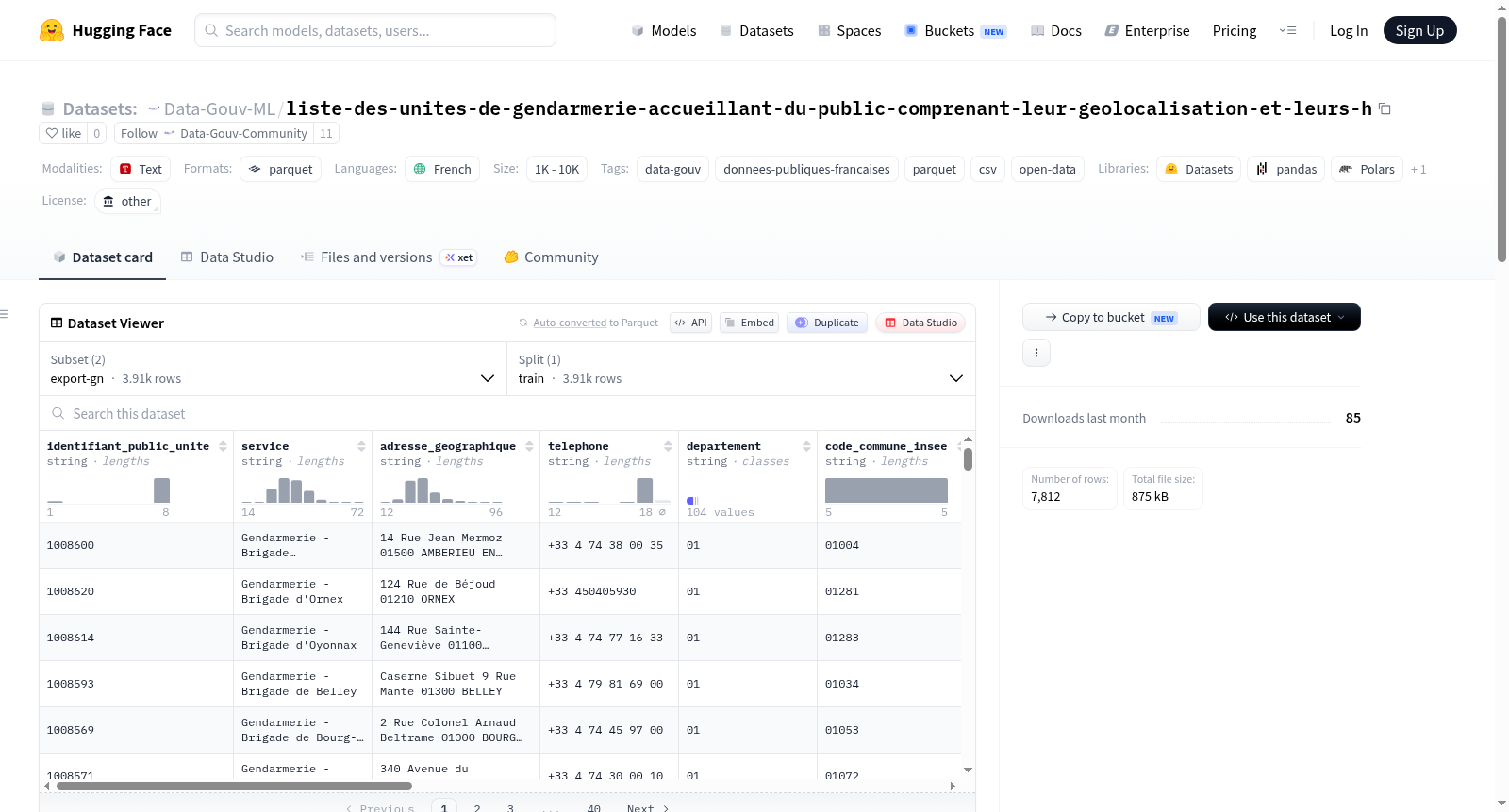Click the three-dot options button under Copy to bucket
The height and width of the screenshot is (812, 1509).
[x=1036, y=353]
